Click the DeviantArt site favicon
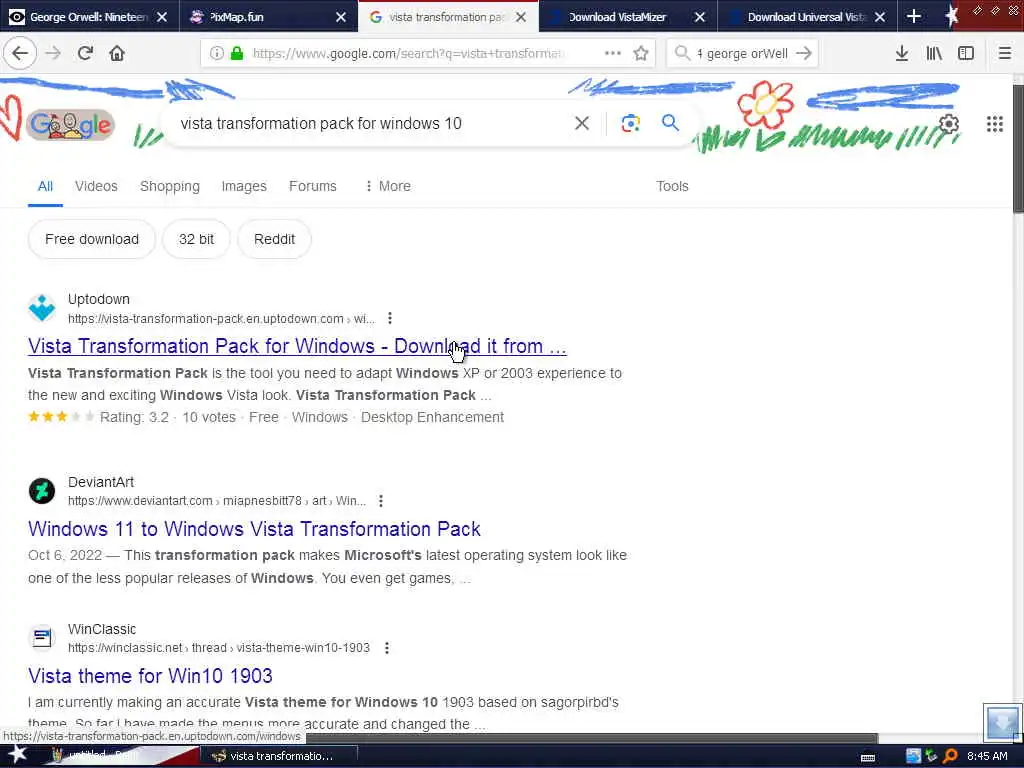Viewport: 1024px width, 768px height. pyautogui.click(x=42, y=490)
